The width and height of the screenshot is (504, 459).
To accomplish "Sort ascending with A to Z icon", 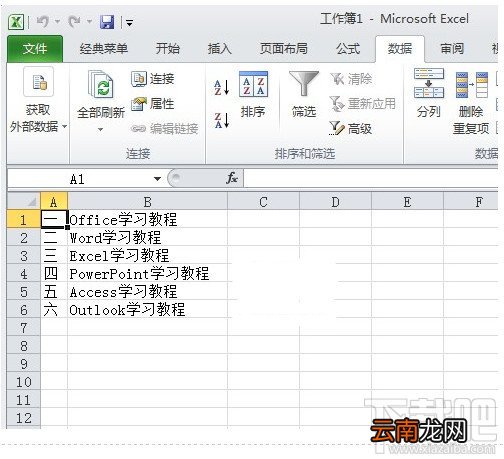I will click(x=222, y=88).
